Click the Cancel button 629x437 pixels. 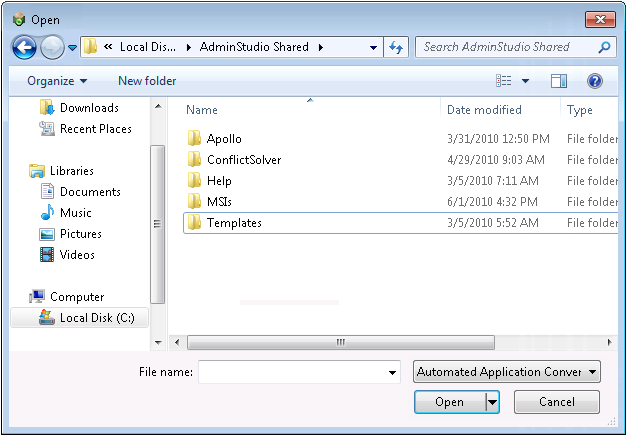coord(556,402)
